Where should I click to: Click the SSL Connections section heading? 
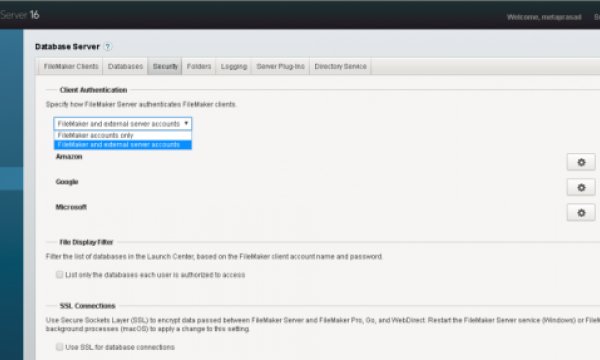pyautogui.click(x=87, y=306)
